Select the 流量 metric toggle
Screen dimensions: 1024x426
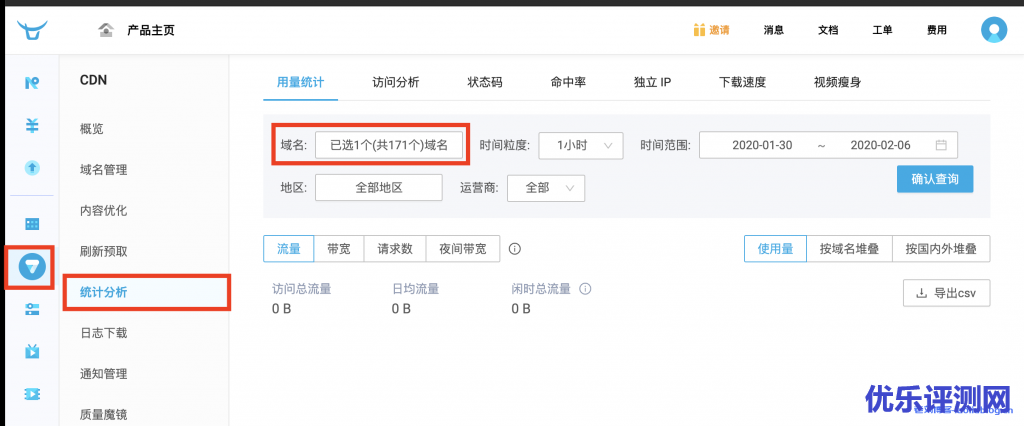289,249
